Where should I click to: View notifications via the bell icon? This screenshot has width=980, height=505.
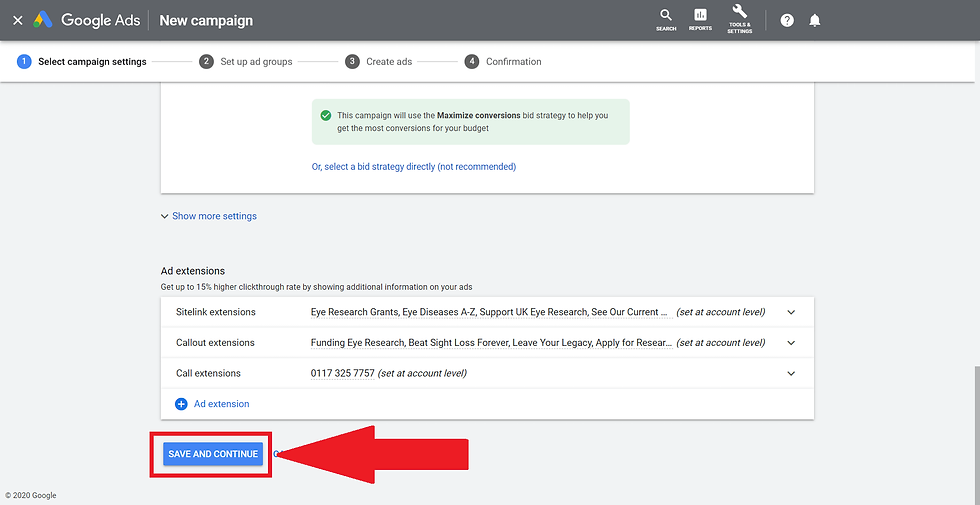(814, 20)
